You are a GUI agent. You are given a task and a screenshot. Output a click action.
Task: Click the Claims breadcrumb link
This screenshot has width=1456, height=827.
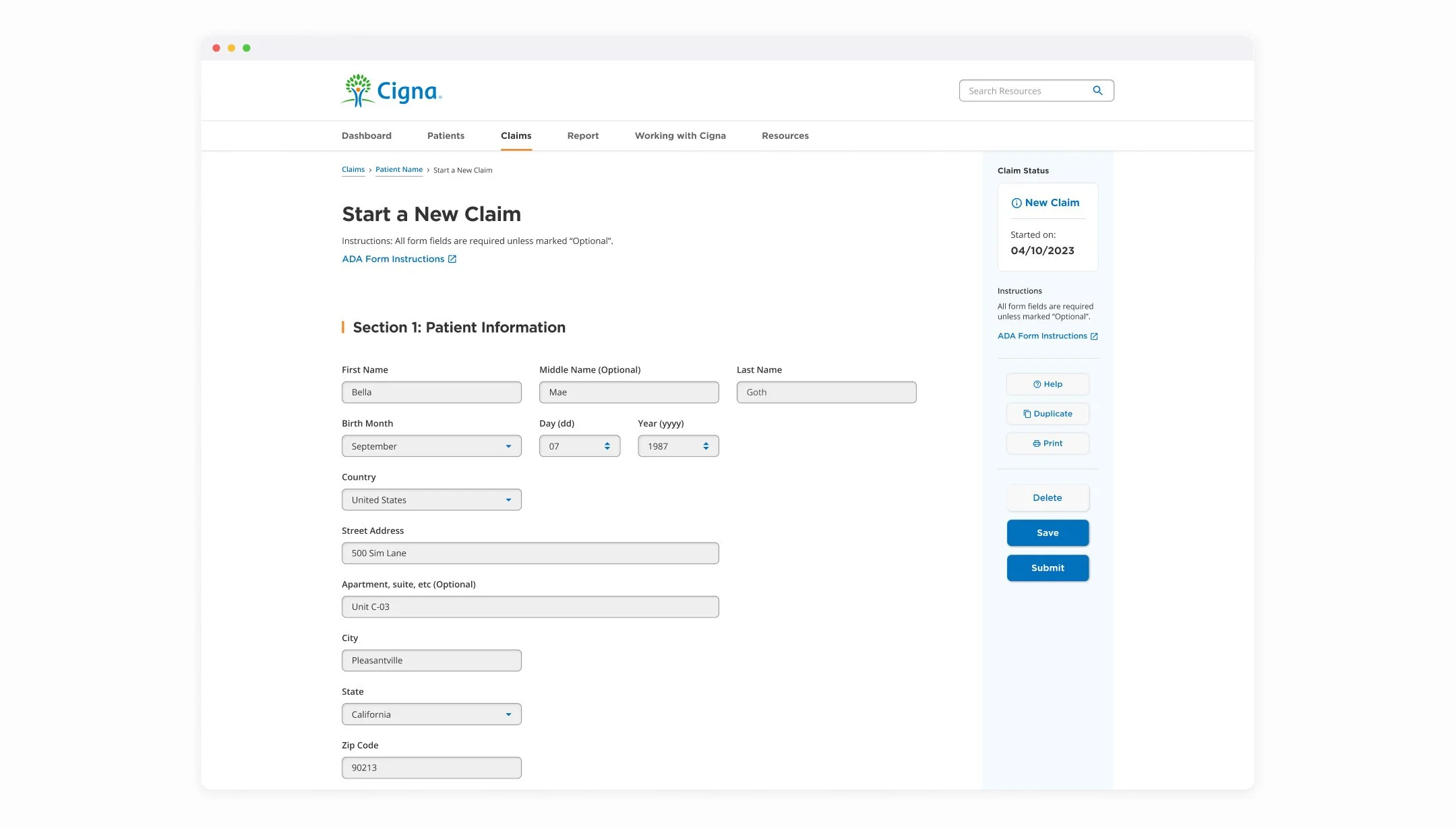pos(353,170)
